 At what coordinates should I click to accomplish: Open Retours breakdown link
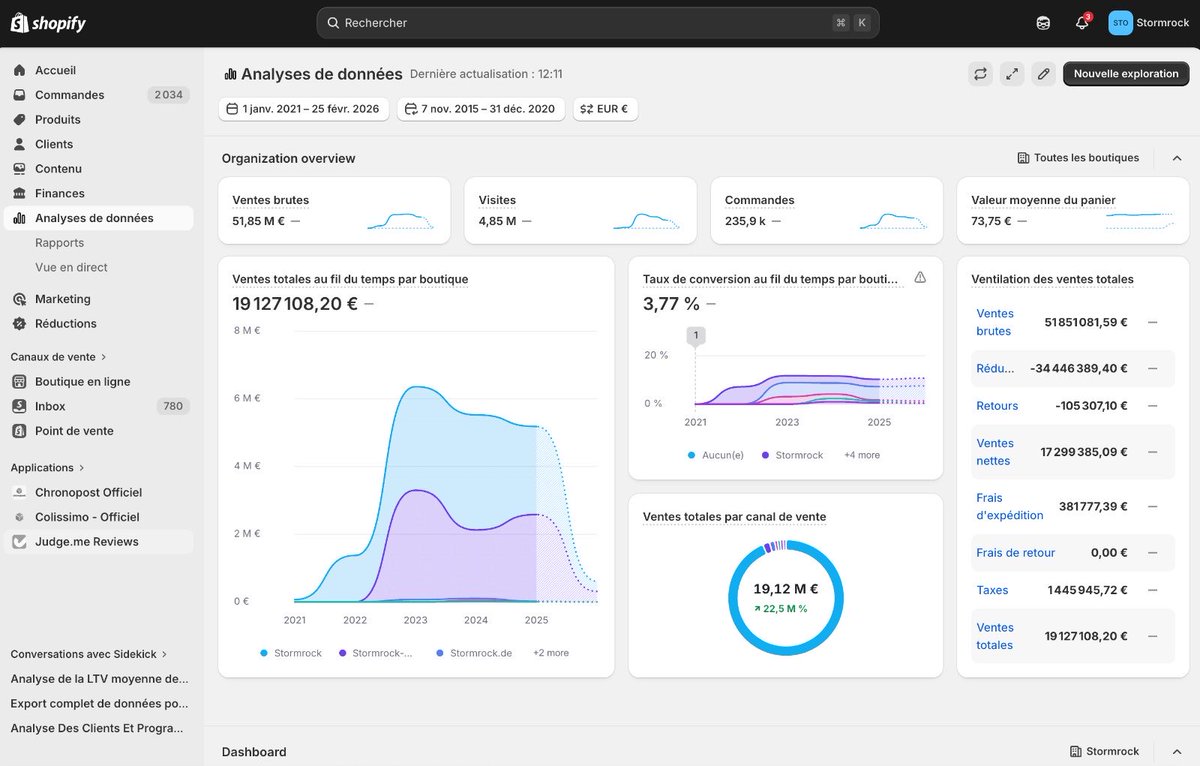click(x=997, y=406)
